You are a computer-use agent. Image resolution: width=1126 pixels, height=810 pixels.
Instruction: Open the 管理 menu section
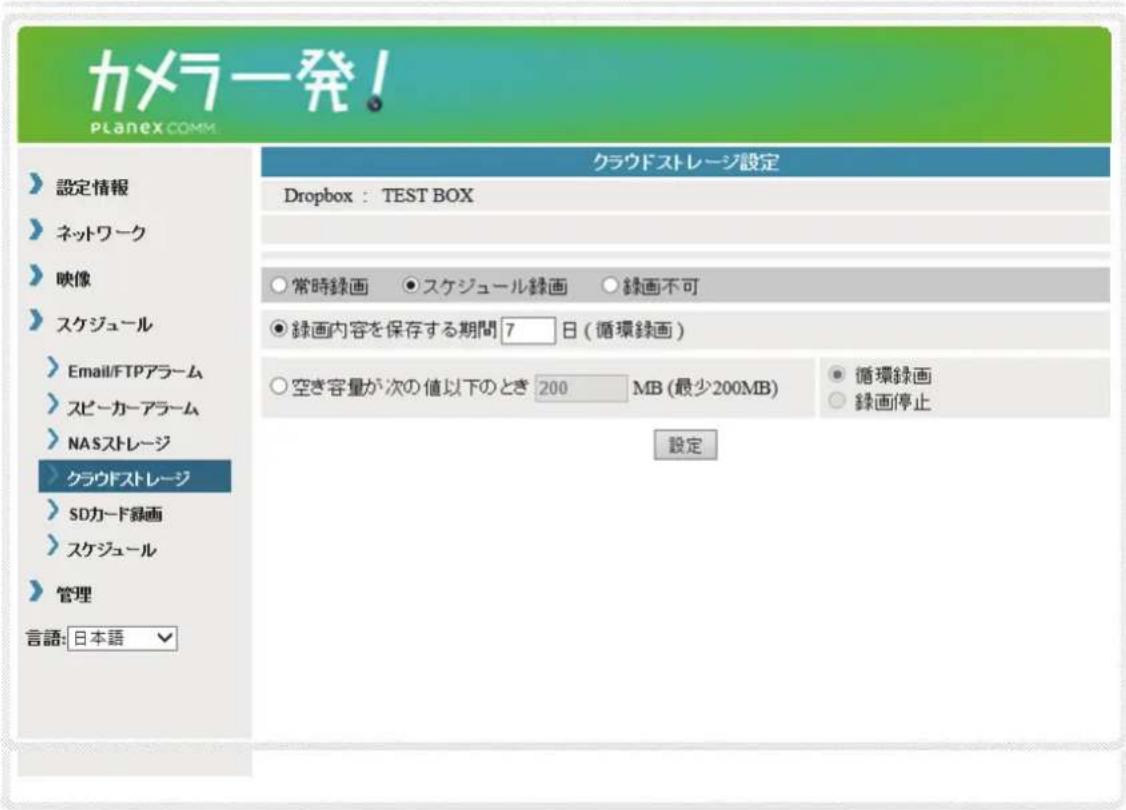click(x=74, y=594)
